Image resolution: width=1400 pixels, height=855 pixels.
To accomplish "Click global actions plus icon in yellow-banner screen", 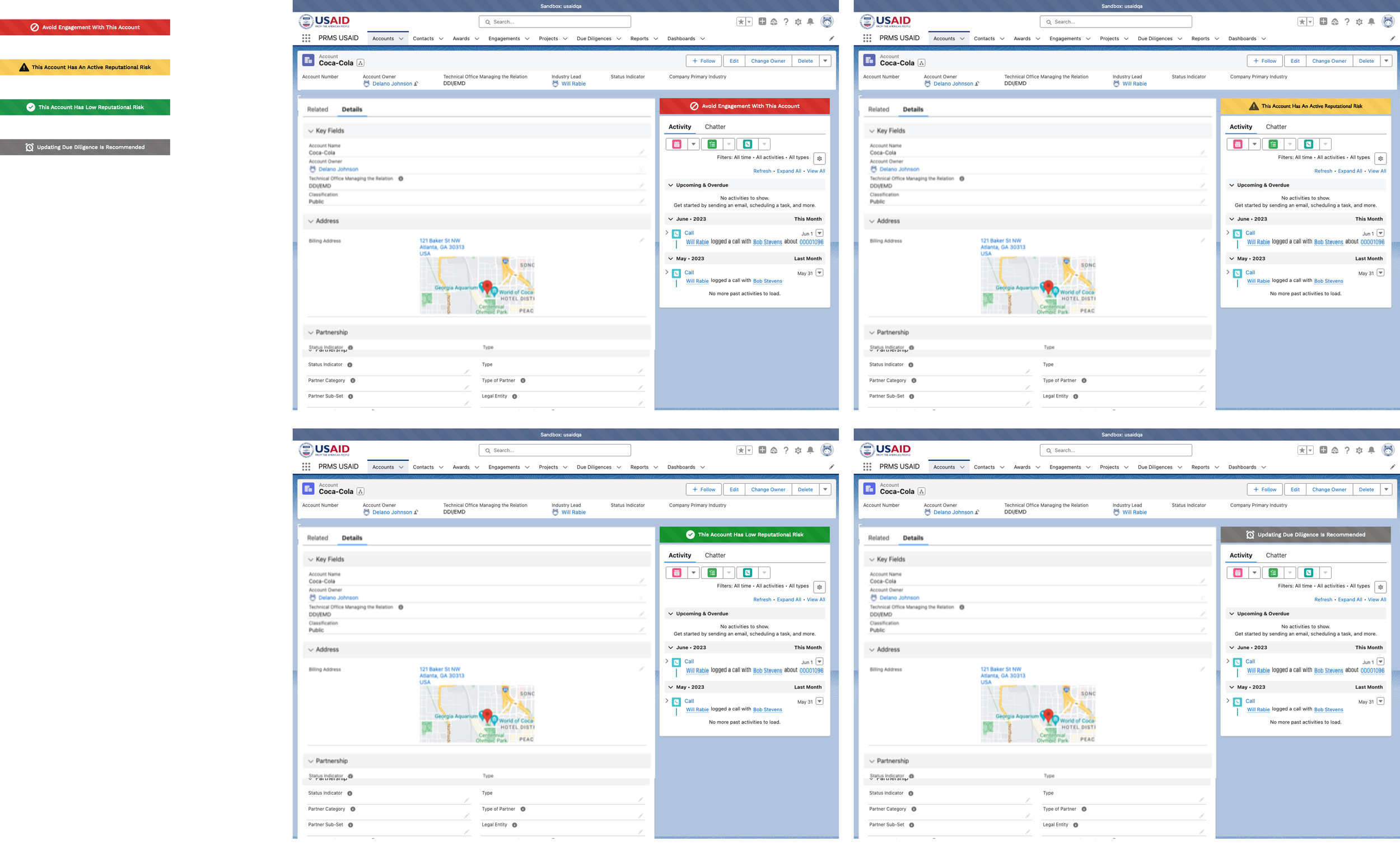I will [1323, 22].
